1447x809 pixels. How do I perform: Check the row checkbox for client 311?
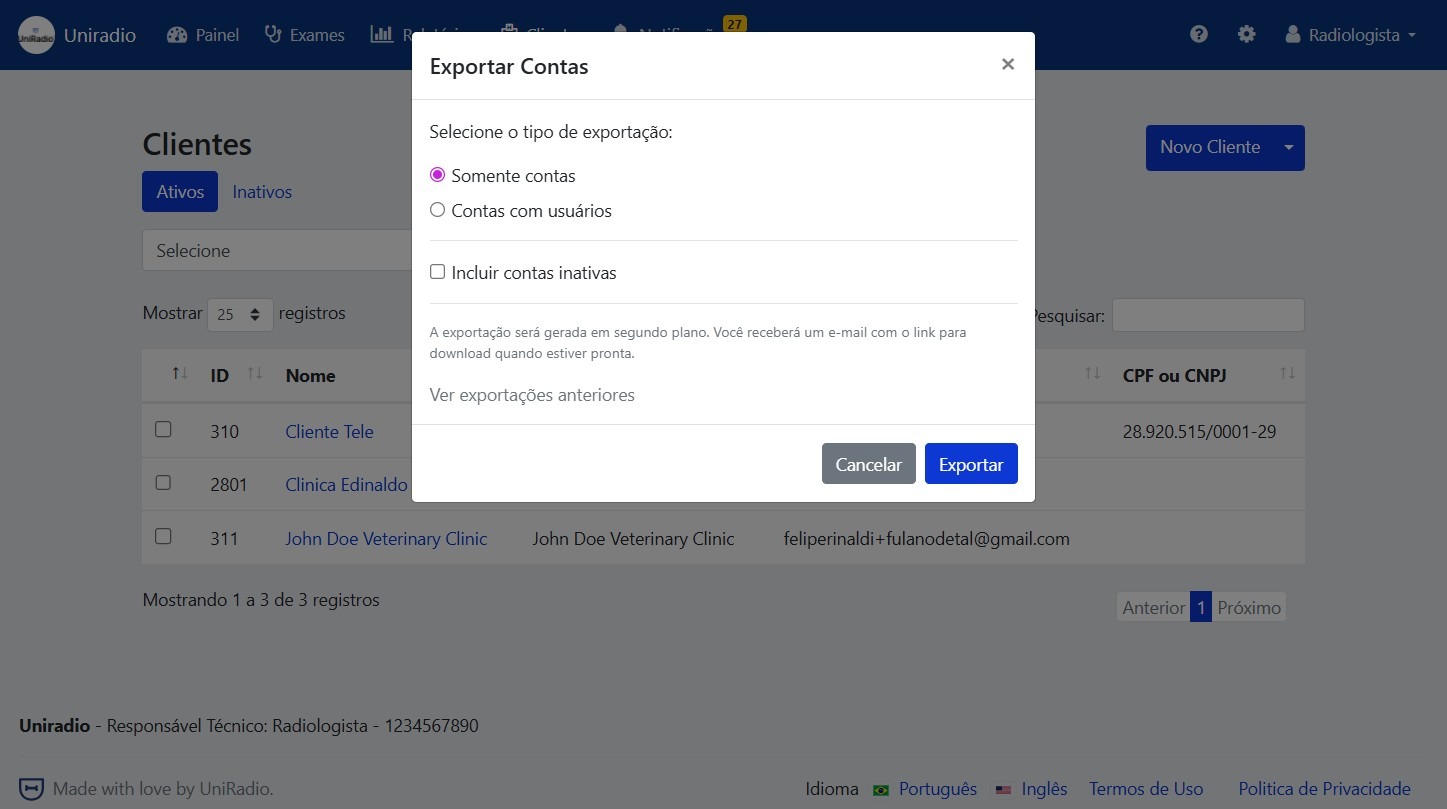tap(163, 536)
